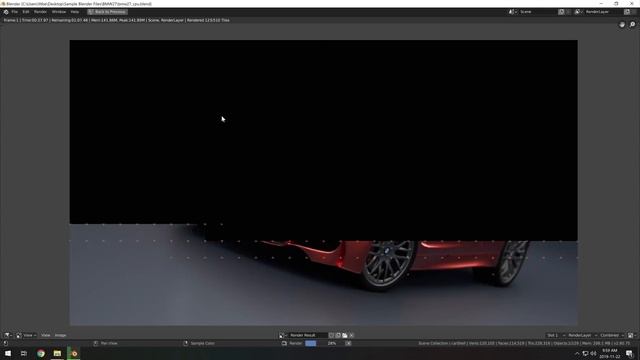640x360 pixels.
Task: Open the Edit menu
Action: pyautogui.click(x=26, y=12)
